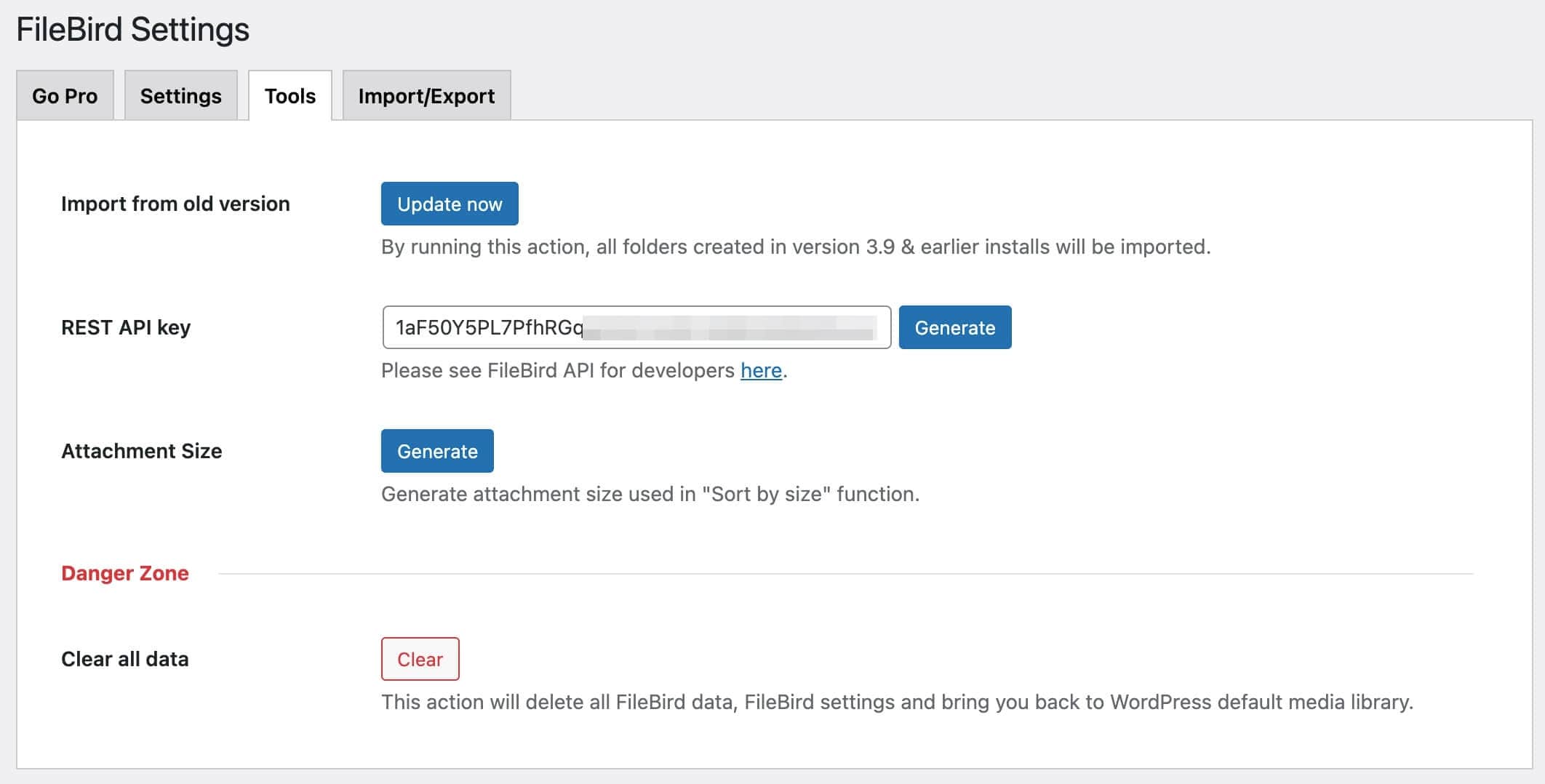Click the red Danger Zone heading

click(125, 573)
